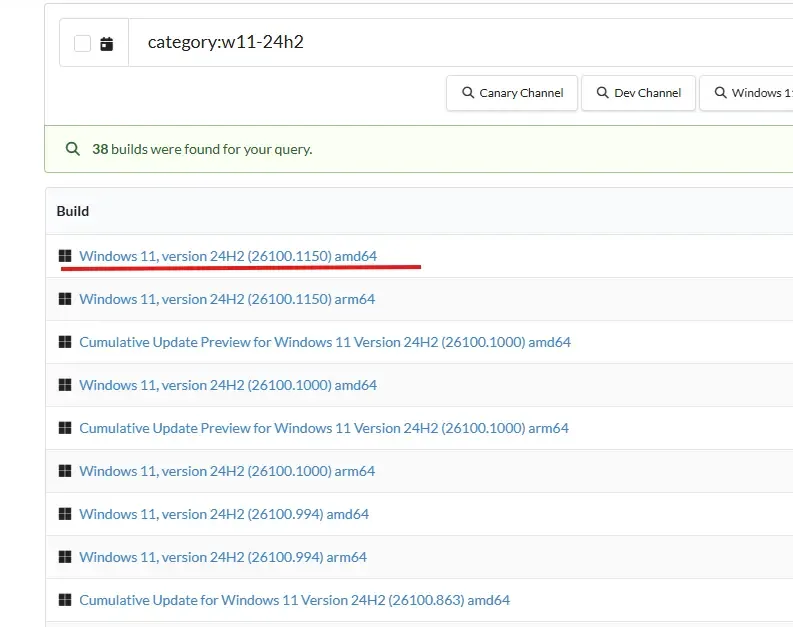The image size is (793, 627).
Task: Click Windows logo beside 26100.863 amd64 row
Action: [65, 600]
